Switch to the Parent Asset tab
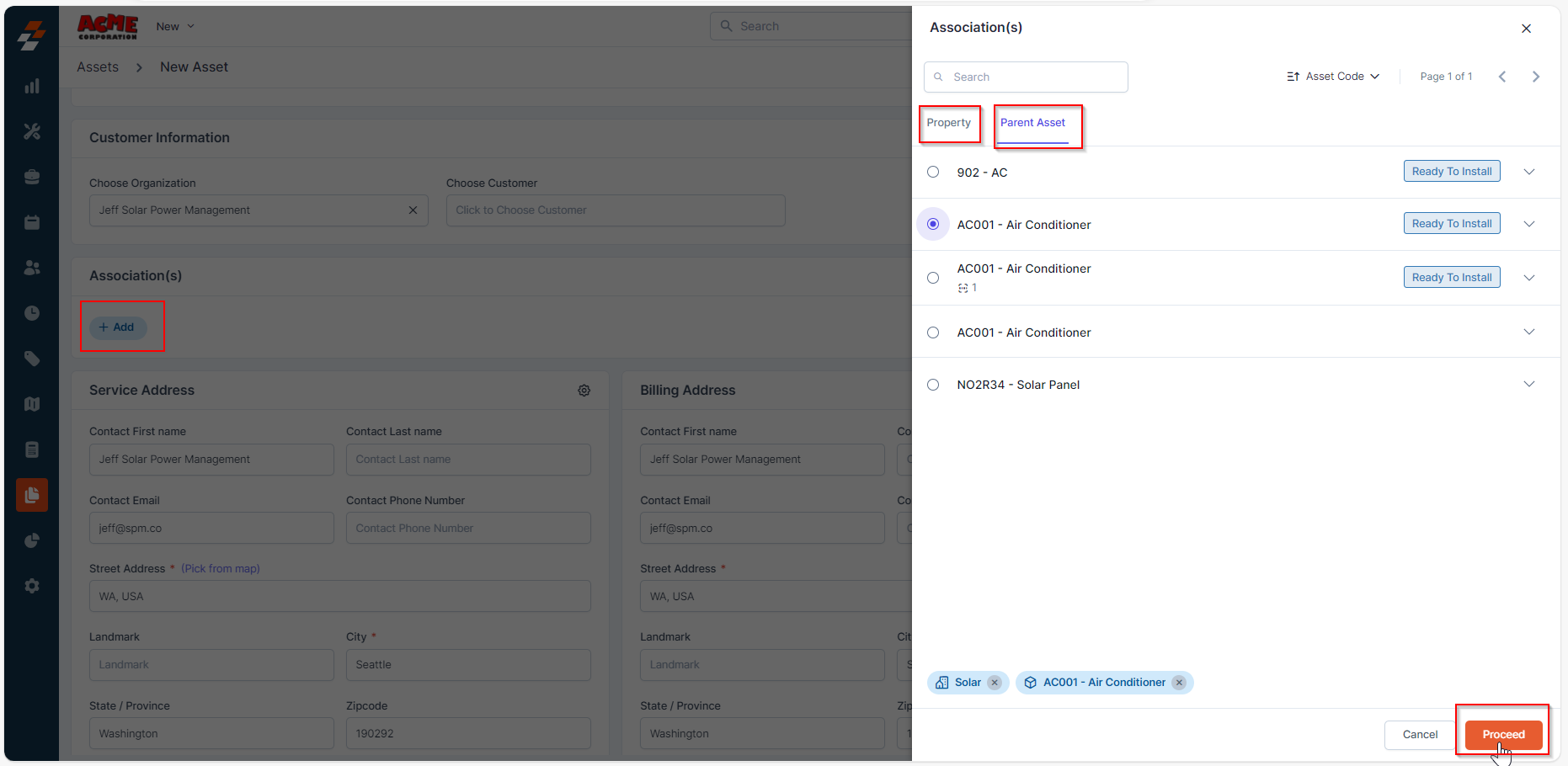The width and height of the screenshot is (1568, 766). pos(1032,123)
